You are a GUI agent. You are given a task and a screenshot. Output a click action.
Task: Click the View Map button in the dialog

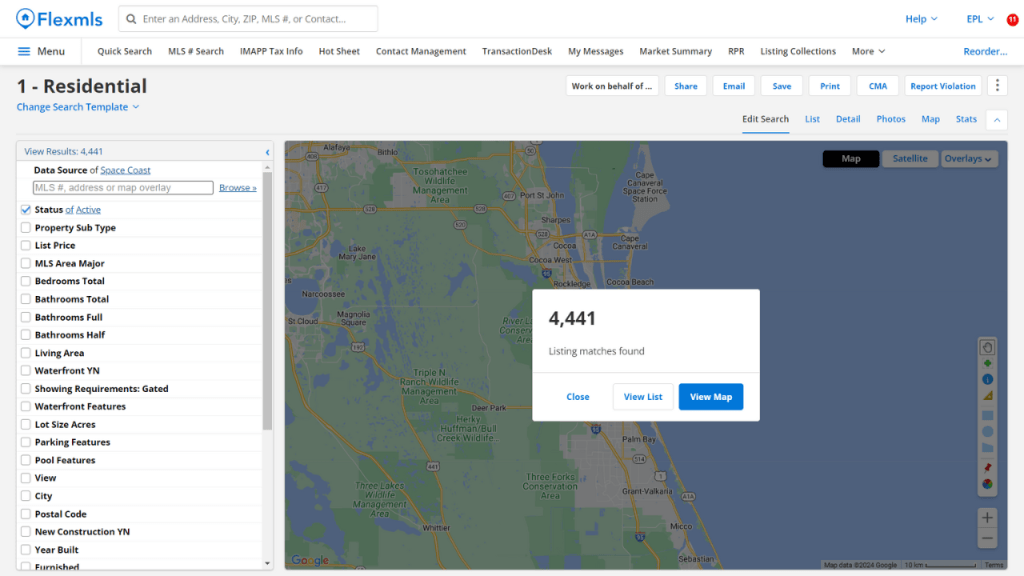710,396
